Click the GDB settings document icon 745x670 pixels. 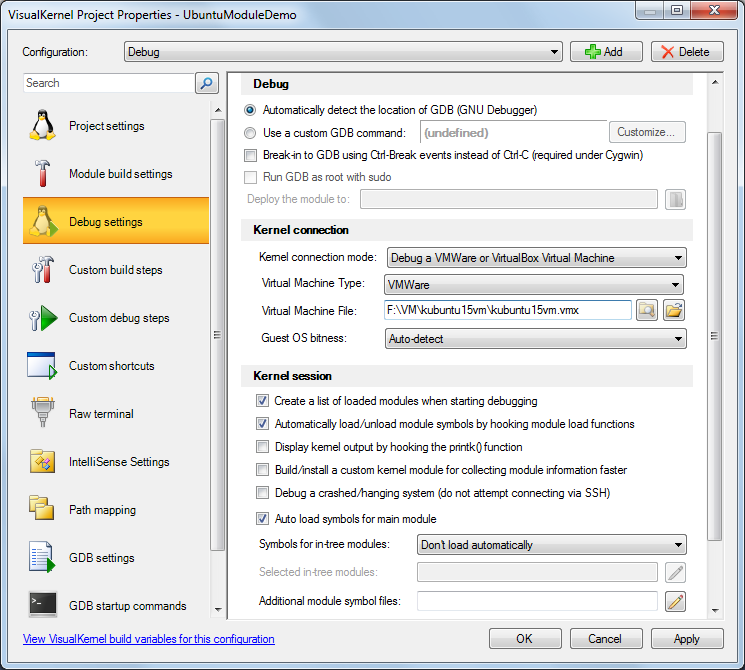(x=42, y=557)
